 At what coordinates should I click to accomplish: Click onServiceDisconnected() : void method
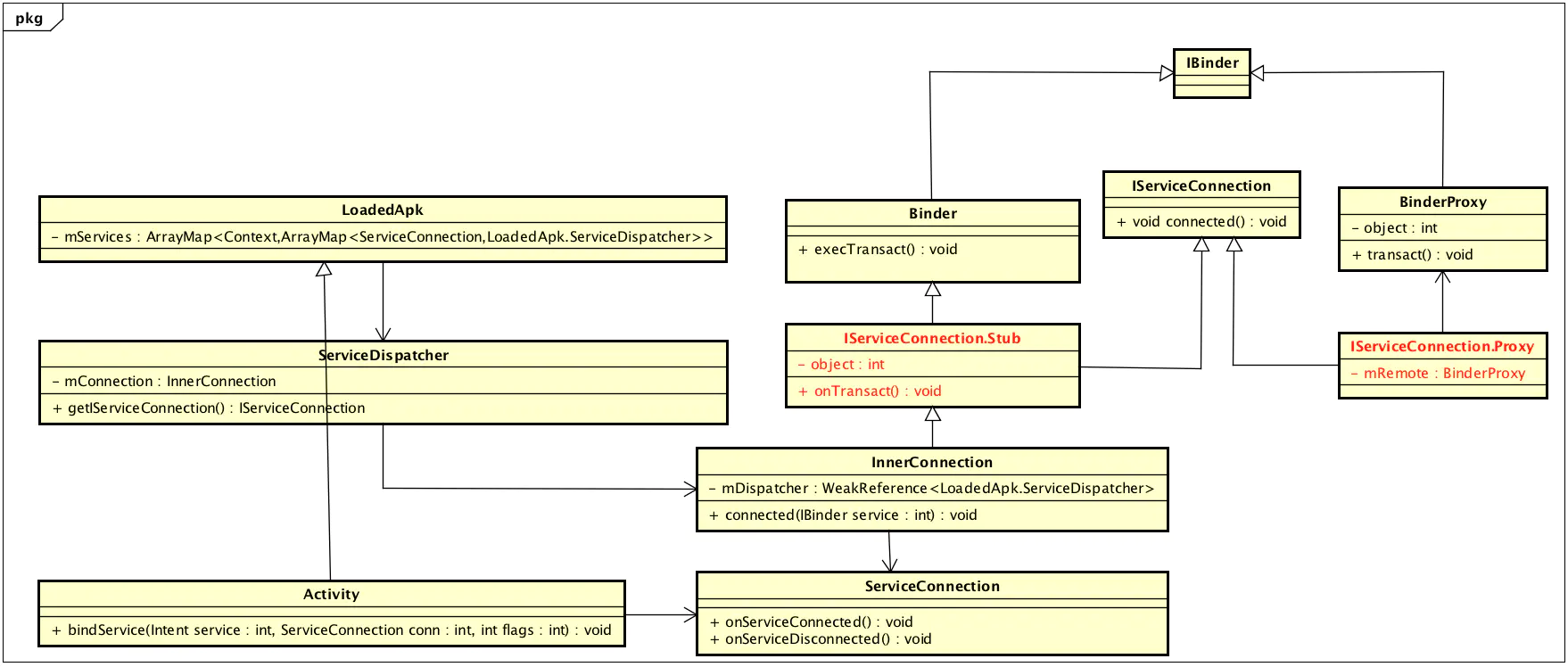click(821, 639)
